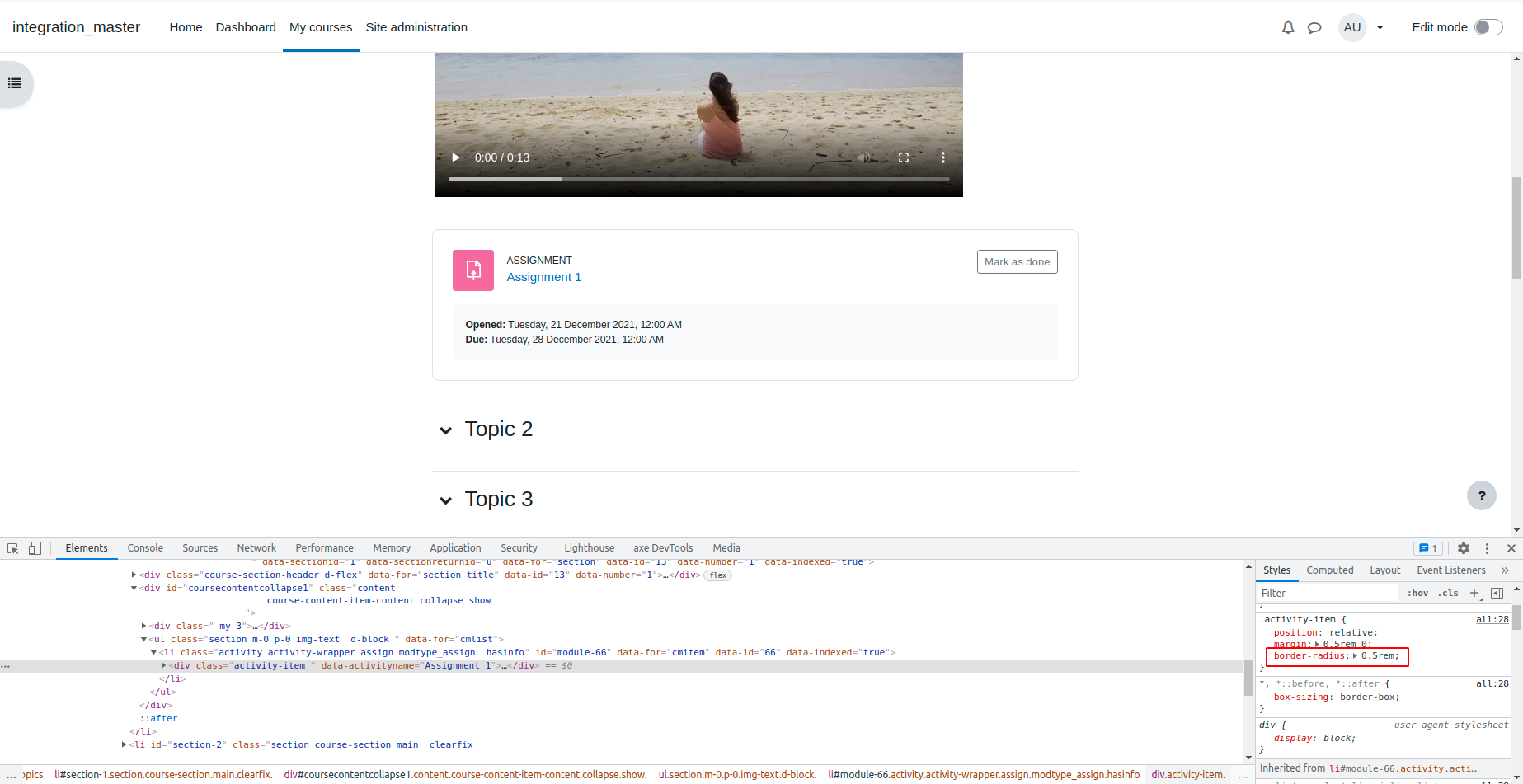Switch to the Event Listeners pane

click(1451, 570)
